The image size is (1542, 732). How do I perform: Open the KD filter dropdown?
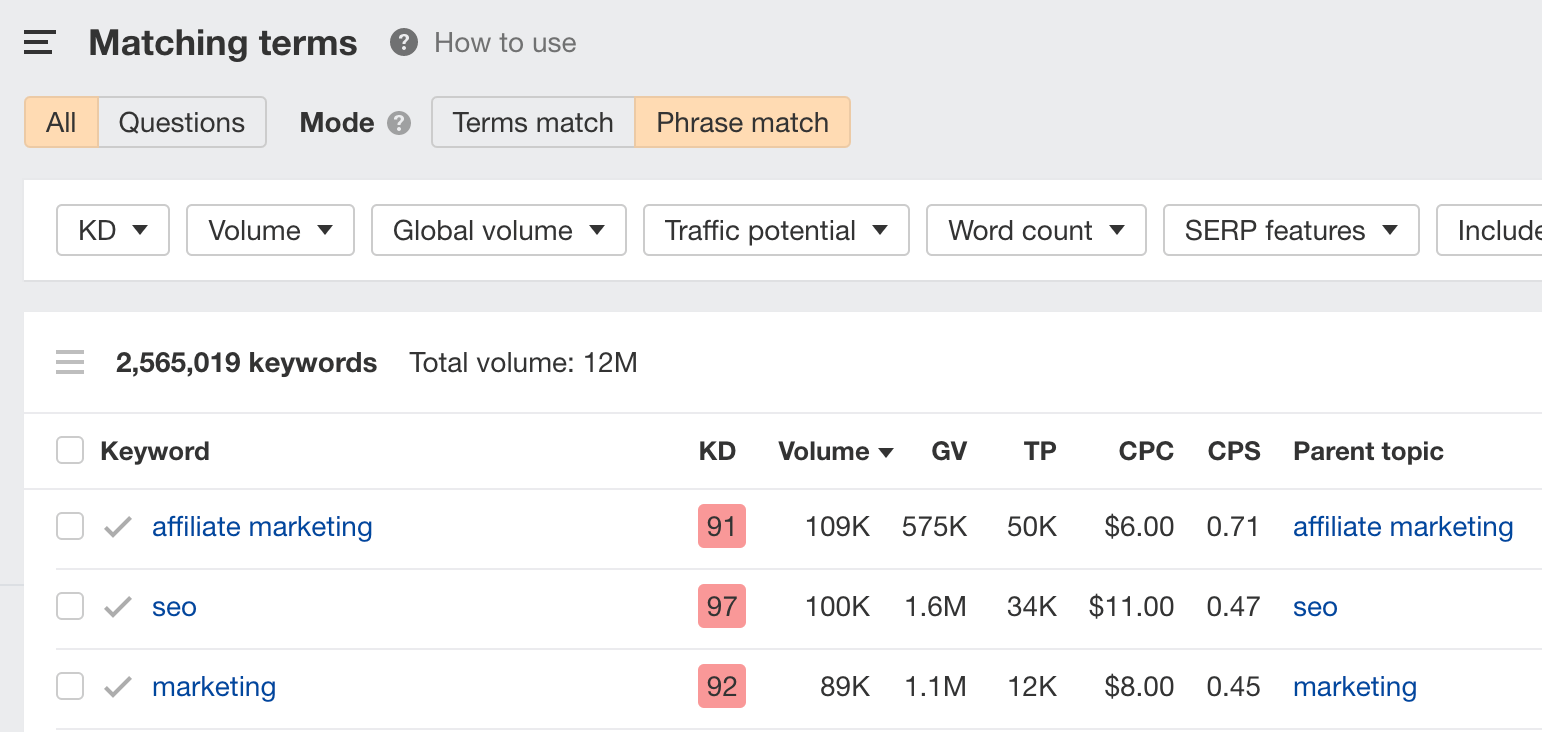[x=112, y=230]
